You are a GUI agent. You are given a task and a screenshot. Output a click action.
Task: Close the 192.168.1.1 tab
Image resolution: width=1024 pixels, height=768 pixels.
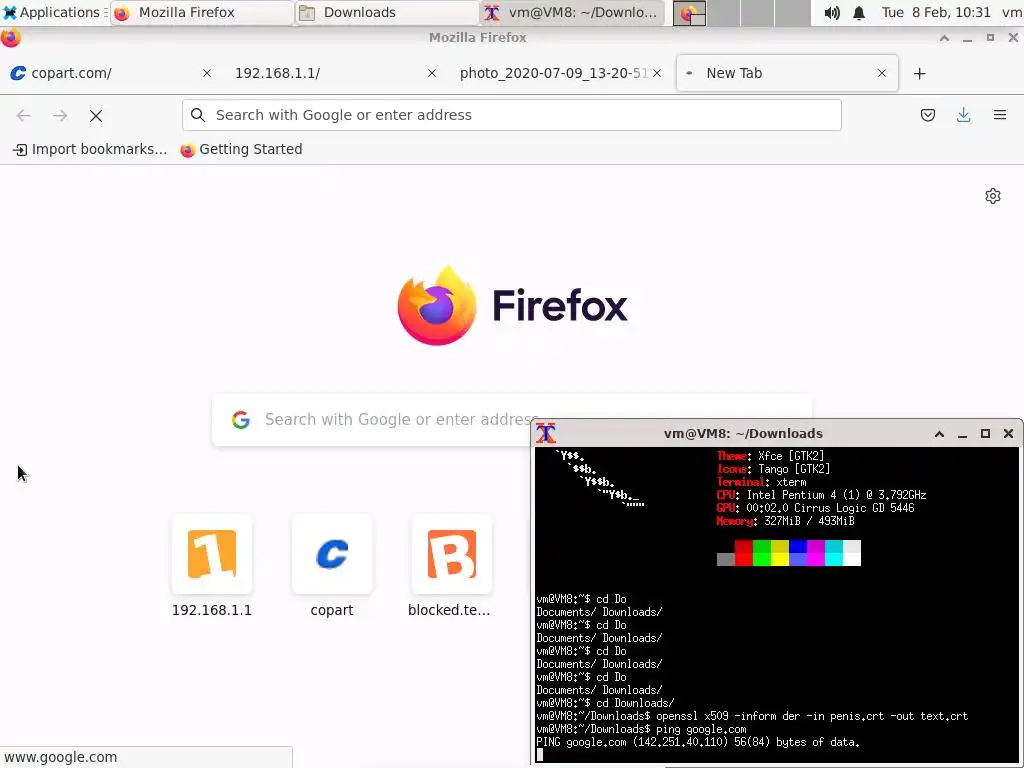(432, 73)
